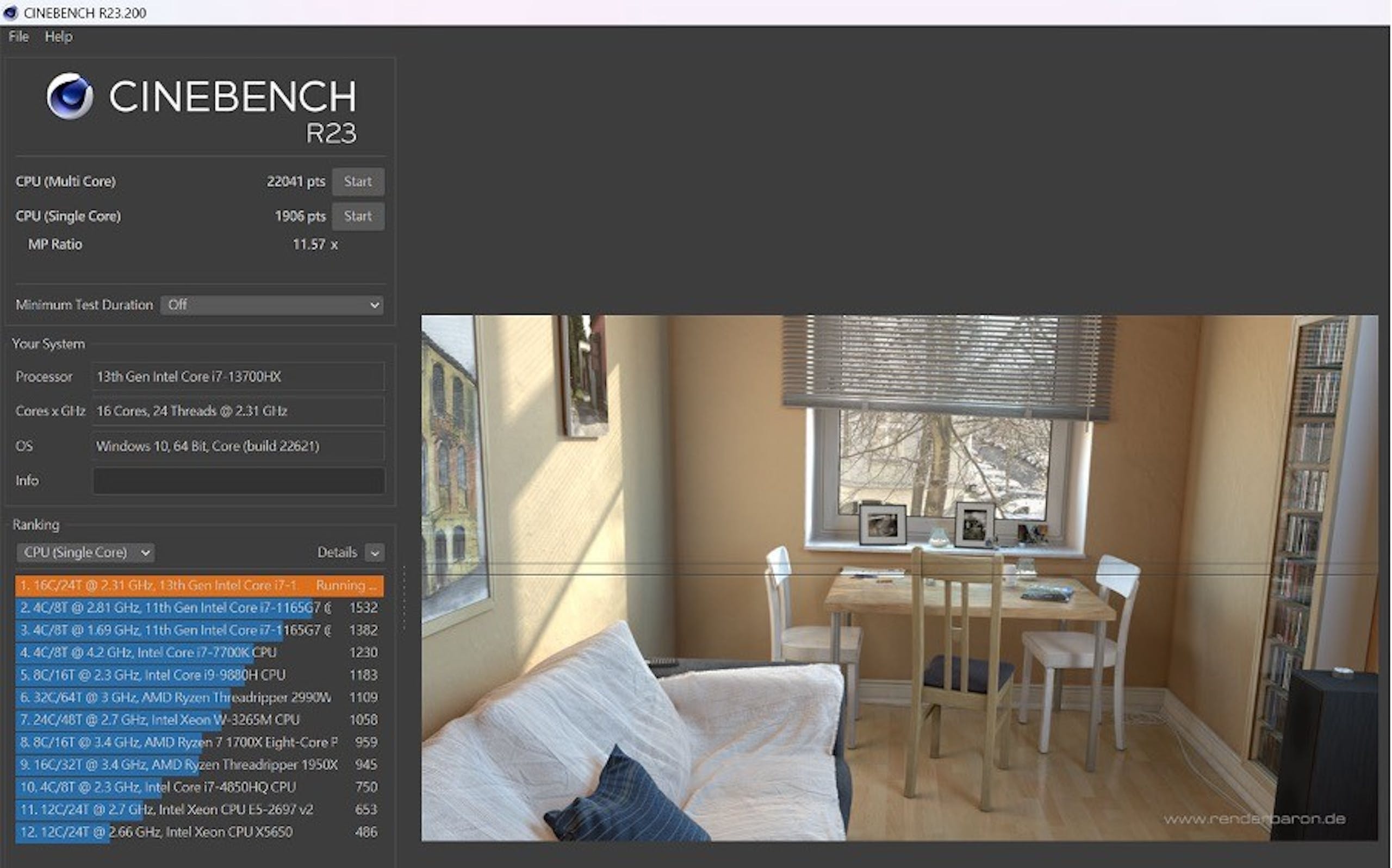Click the OS field showing Windows 10
Image resolution: width=1392 pixels, height=868 pixels.
point(238,446)
